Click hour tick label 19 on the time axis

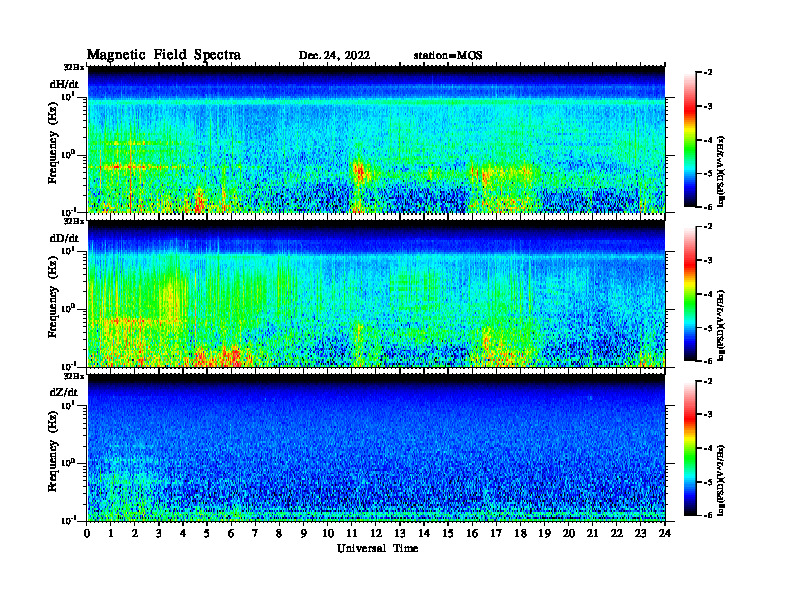click(x=544, y=534)
